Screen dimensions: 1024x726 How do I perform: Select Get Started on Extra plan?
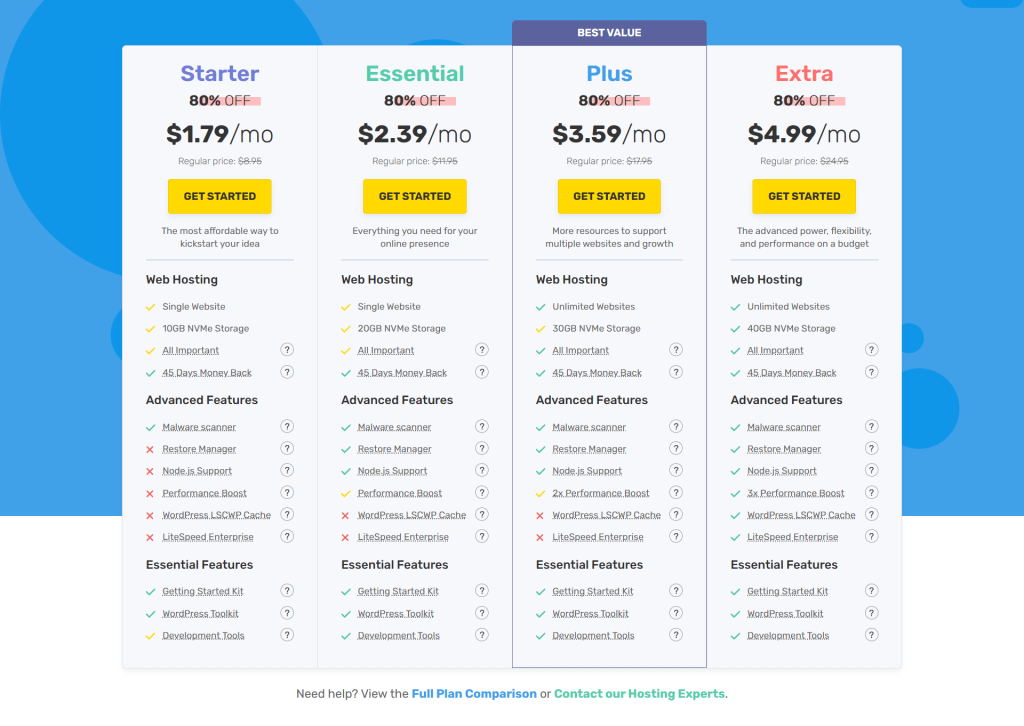pyautogui.click(x=804, y=196)
